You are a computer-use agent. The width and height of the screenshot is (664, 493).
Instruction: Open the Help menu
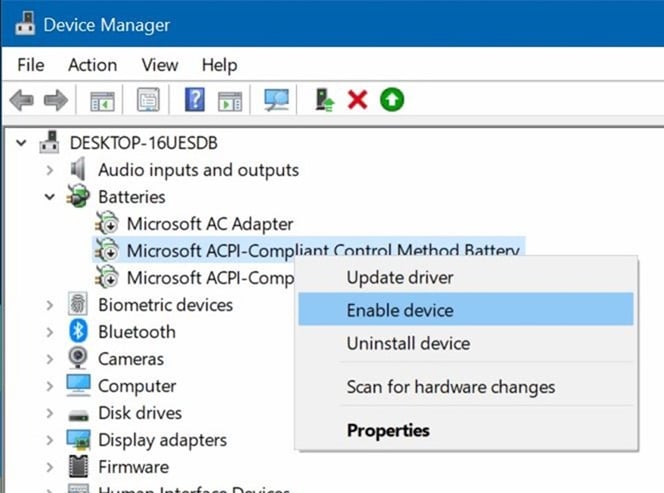219,65
